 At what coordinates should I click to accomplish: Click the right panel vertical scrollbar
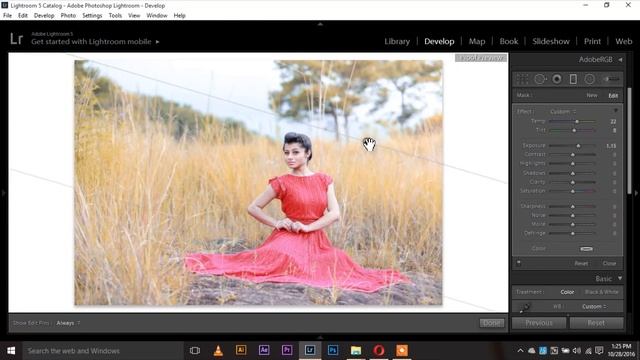click(x=629, y=141)
